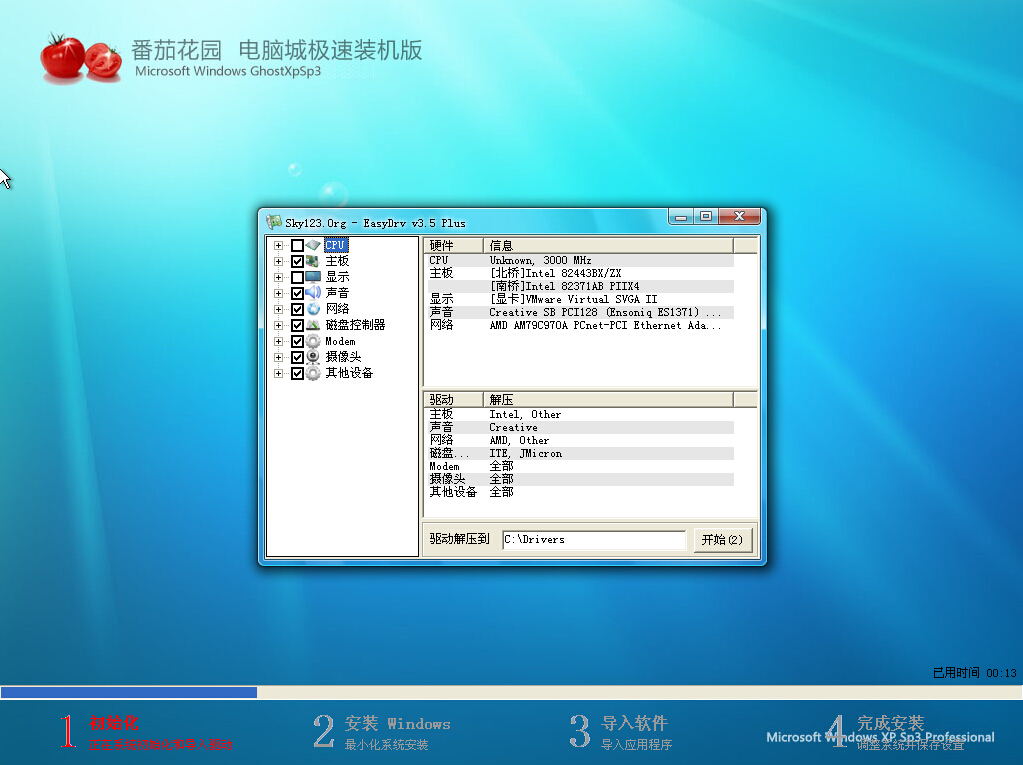Select the CPU tree label
Screen dimensions: 1023x765
(335, 245)
